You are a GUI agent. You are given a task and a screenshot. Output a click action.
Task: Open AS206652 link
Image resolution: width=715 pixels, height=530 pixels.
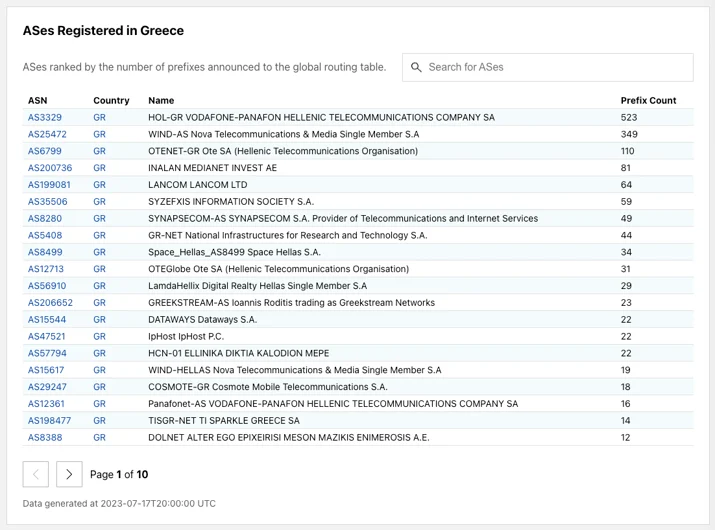pos(50,303)
